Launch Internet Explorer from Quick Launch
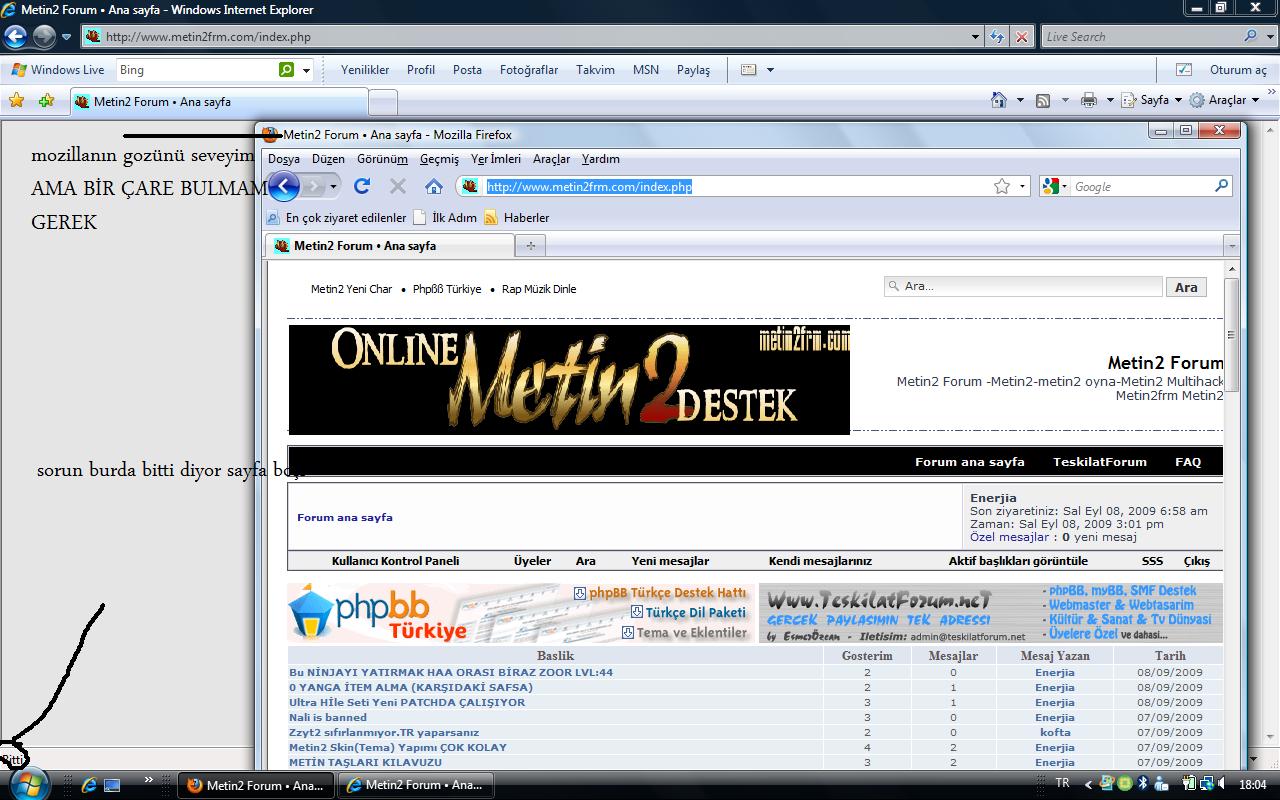The width and height of the screenshot is (1280, 800). pyautogui.click(x=89, y=785)
